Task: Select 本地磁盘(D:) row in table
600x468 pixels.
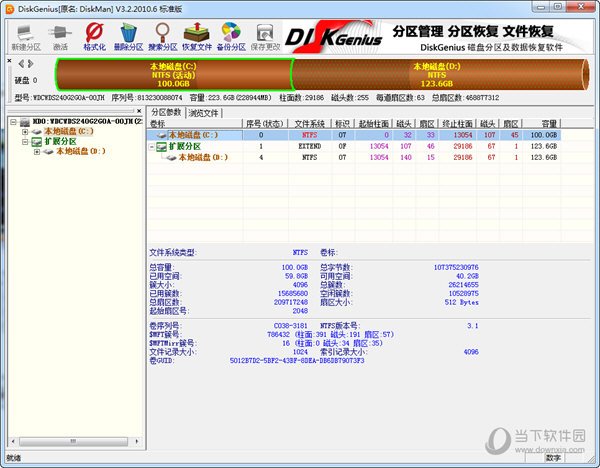Action: pyautogui.click(x=354, y=157)
